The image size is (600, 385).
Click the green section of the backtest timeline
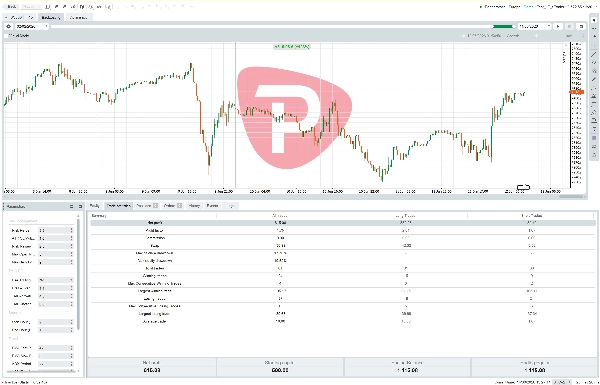(x=503, y=26)
